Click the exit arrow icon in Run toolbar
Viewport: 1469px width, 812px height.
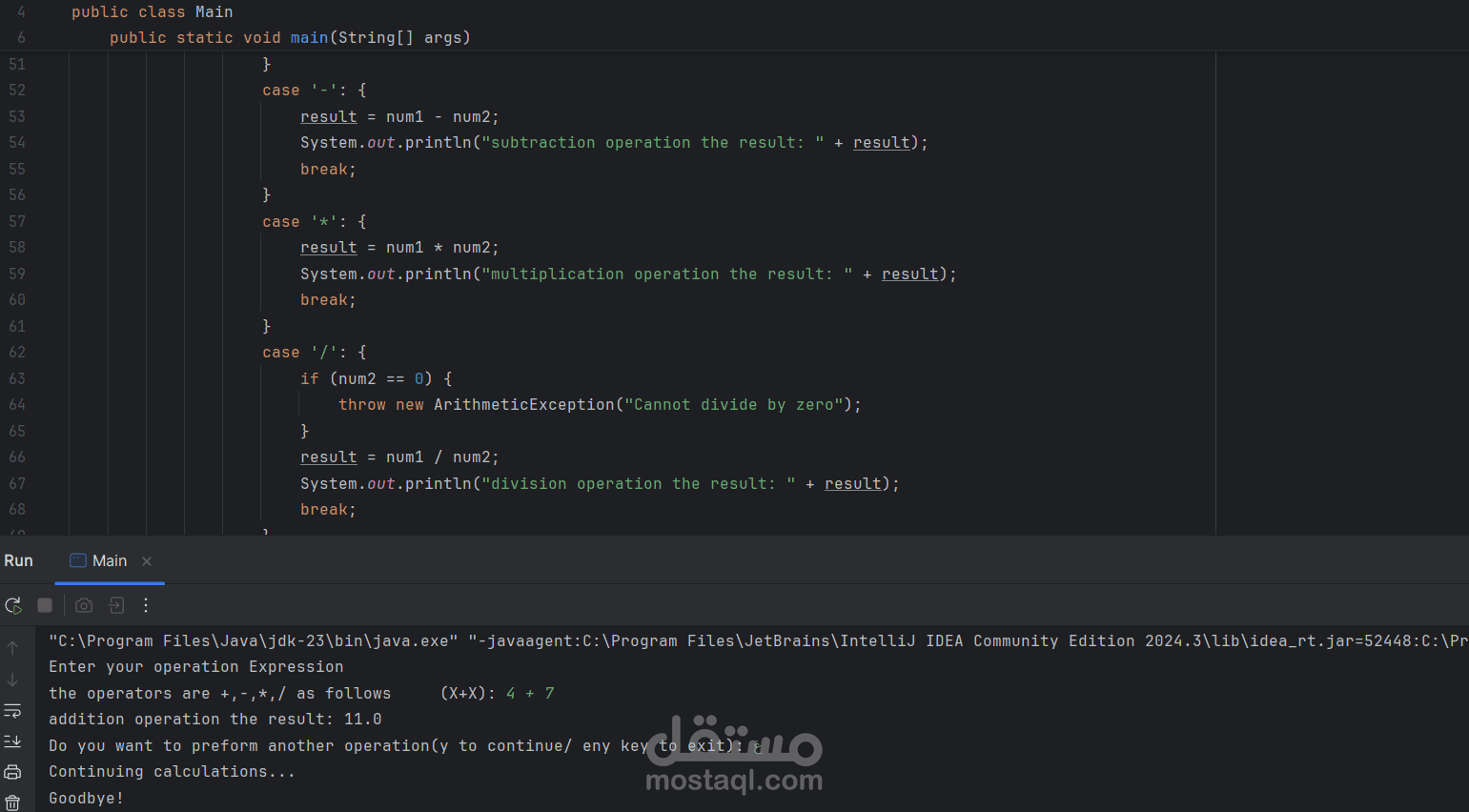coord(116,605)
